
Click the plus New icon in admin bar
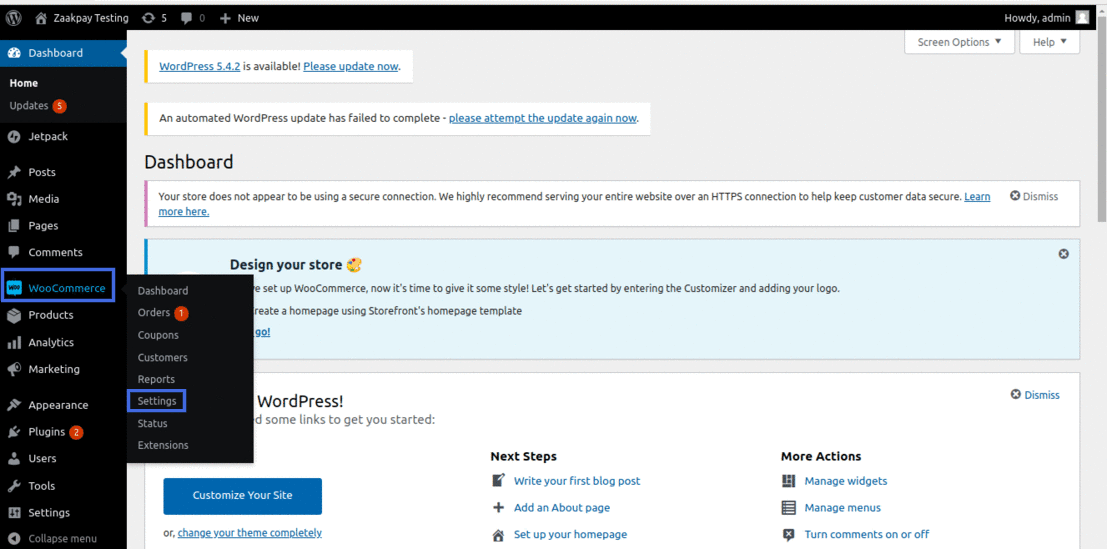pyautogui.click(x=225, y=18)
